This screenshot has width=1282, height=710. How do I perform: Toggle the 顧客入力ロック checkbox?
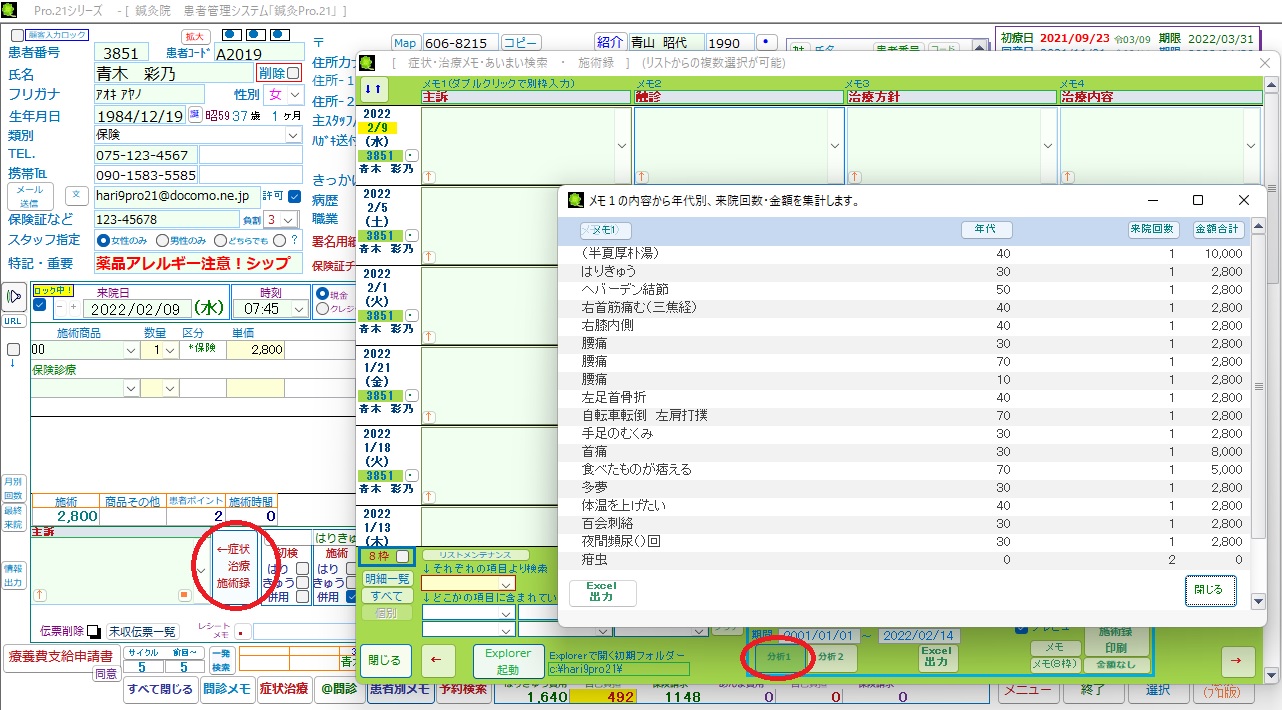(x=17, y=35)
